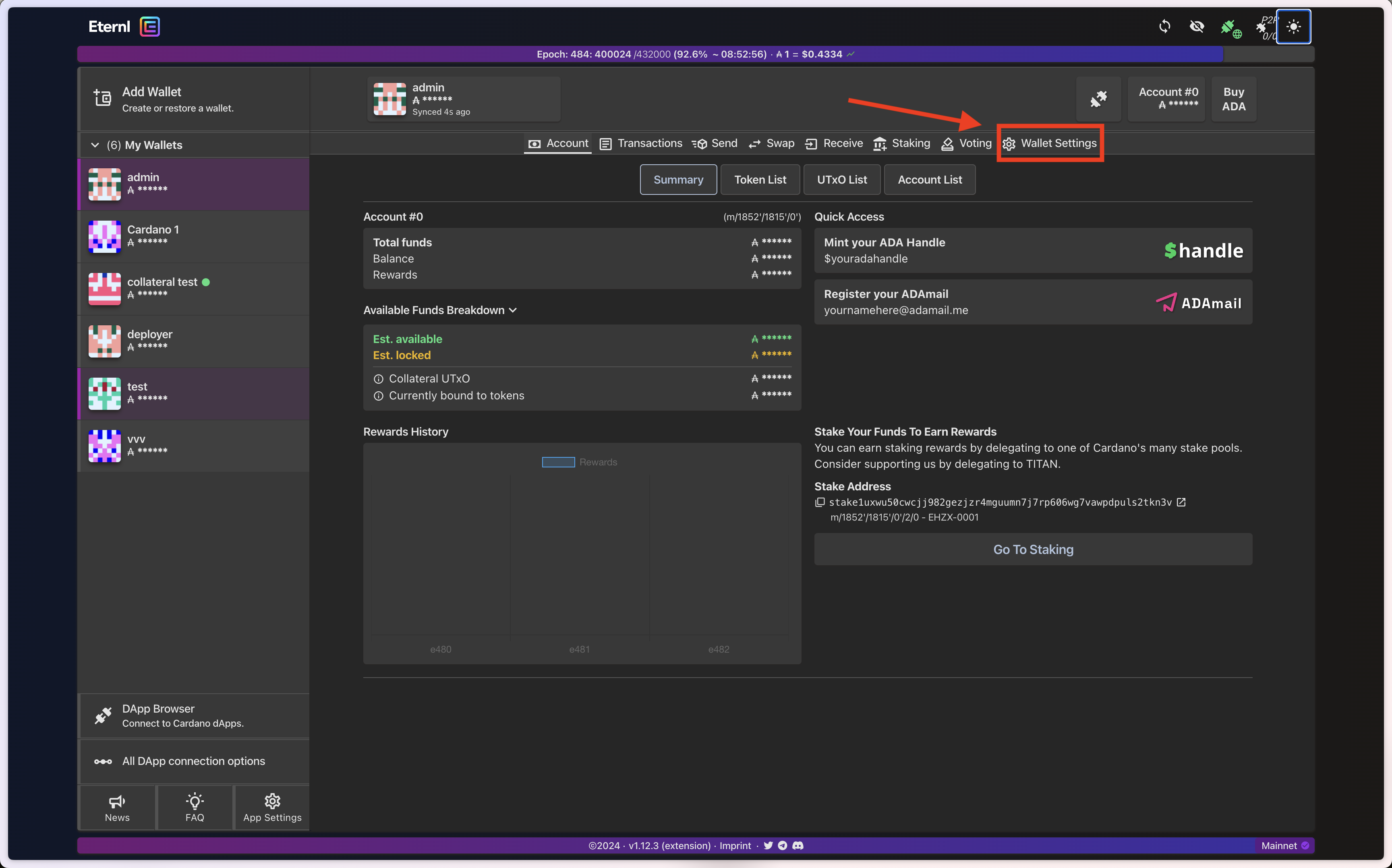The height and width of the screenshot is (868, 1392).
Task: Switch to the Token List tab
Action: (x=760, y=180)
